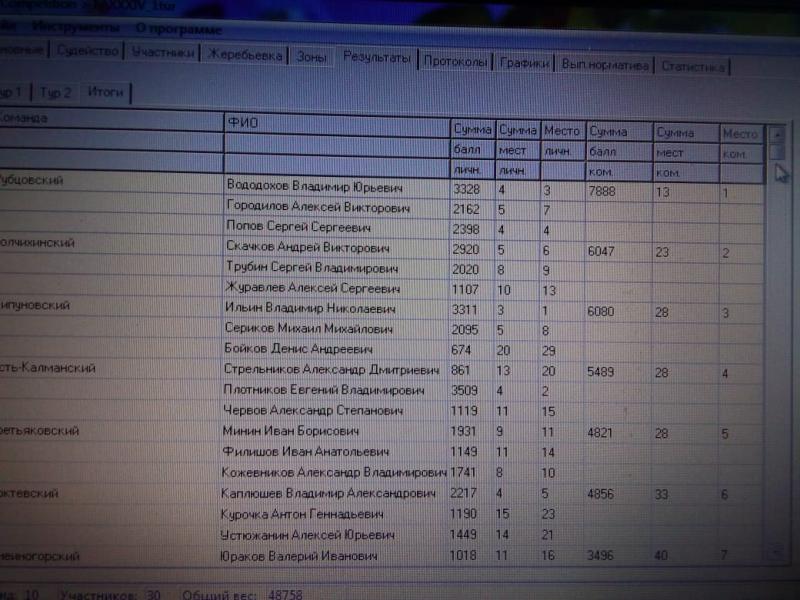Click the scrollbar down arrow
Viewport: 800px width, 600px height.
tap(776, 553)
